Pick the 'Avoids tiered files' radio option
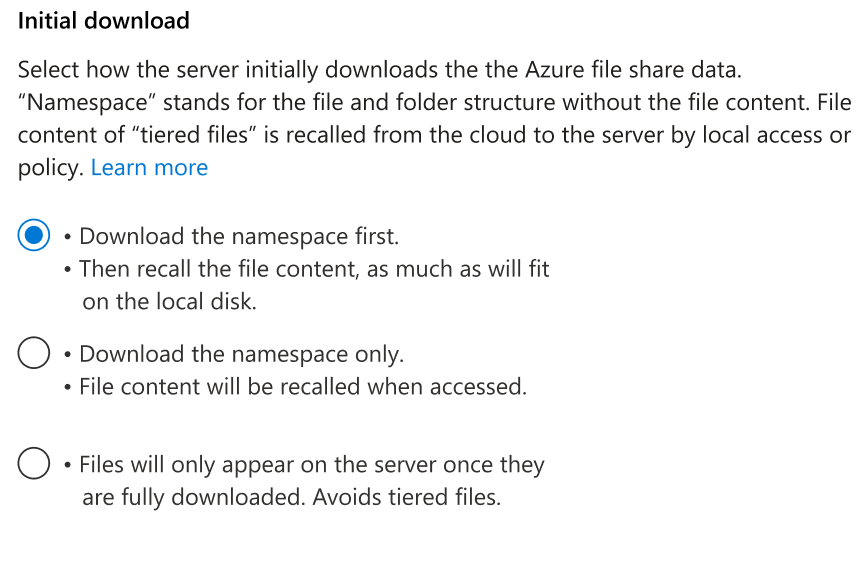Image resolution: width=864 pixels, height=572 pixels. (x=34, y=463)
